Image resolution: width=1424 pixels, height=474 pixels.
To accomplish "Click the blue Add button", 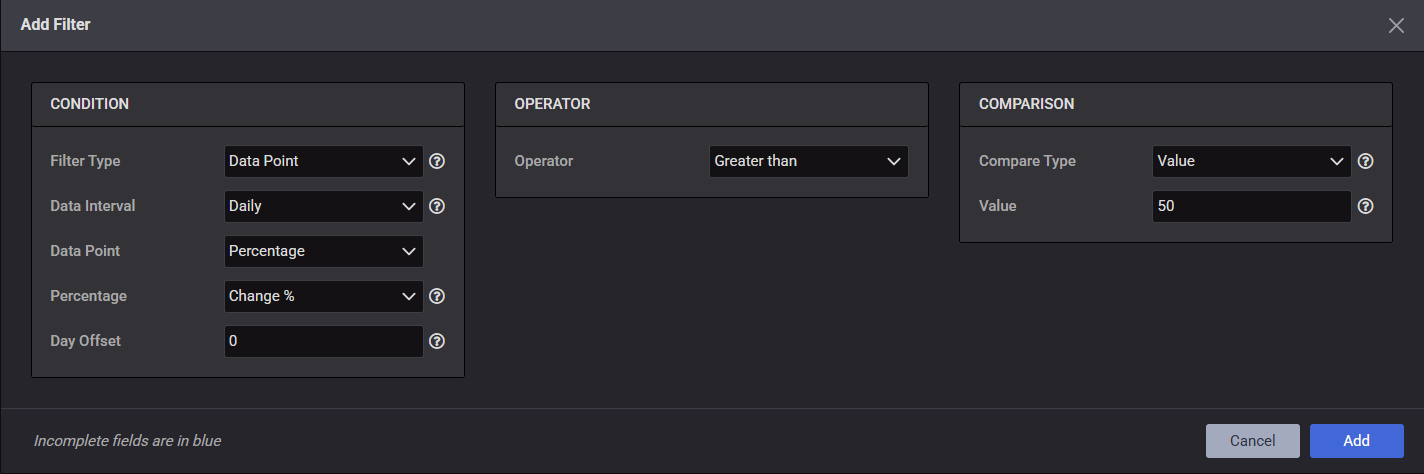I will coord(1356,441).
